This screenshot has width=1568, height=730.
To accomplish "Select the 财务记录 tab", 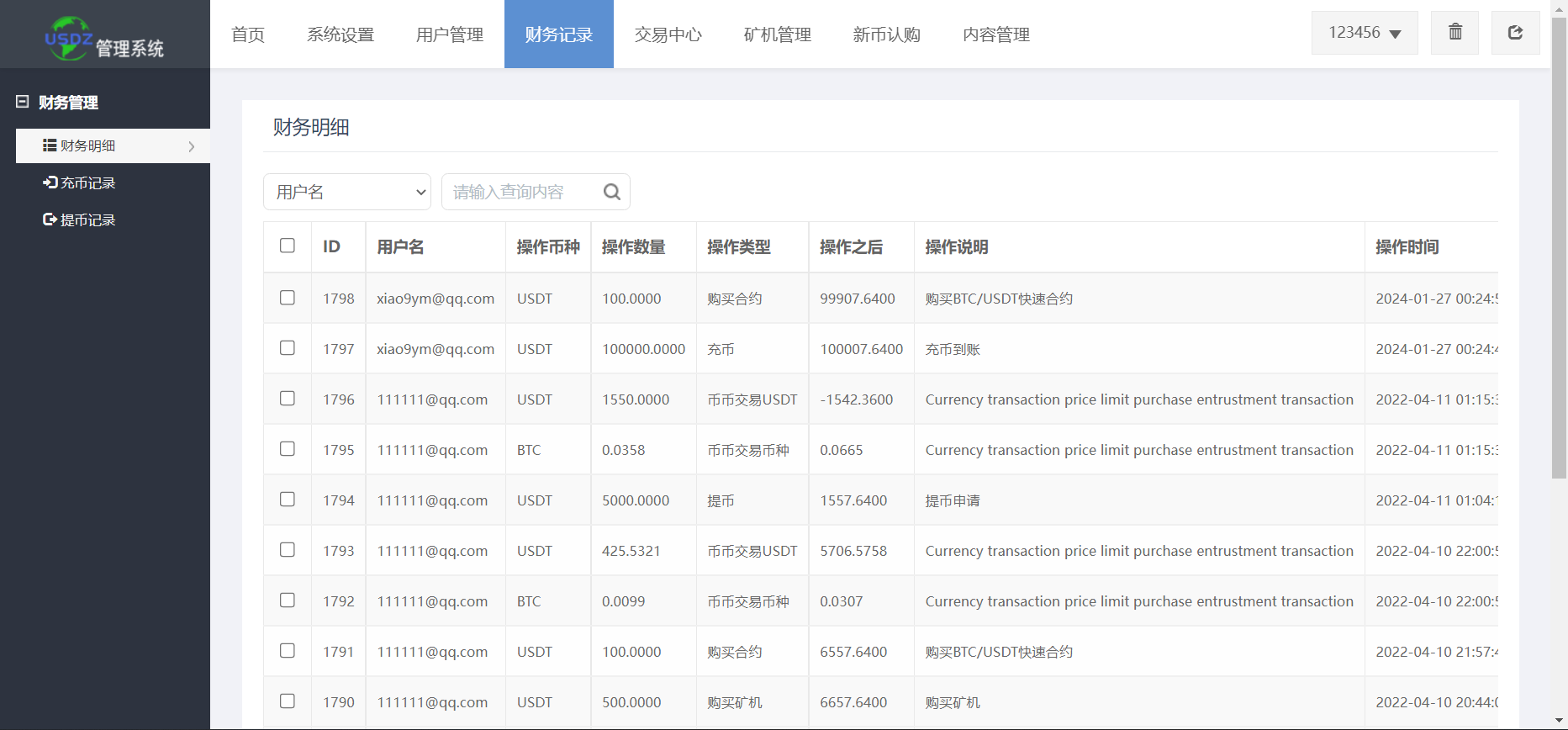I will click(x=559, y=34).
